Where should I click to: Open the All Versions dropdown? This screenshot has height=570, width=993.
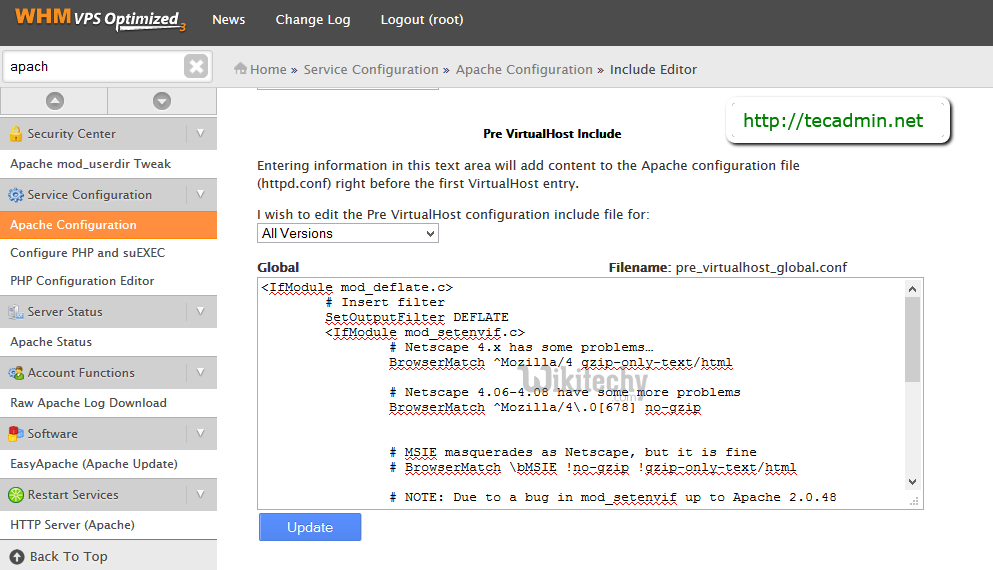[347, 233]
